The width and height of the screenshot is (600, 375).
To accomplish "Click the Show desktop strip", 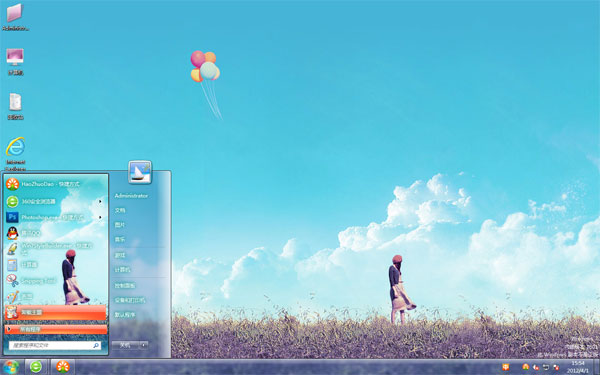I will (596, 367).
